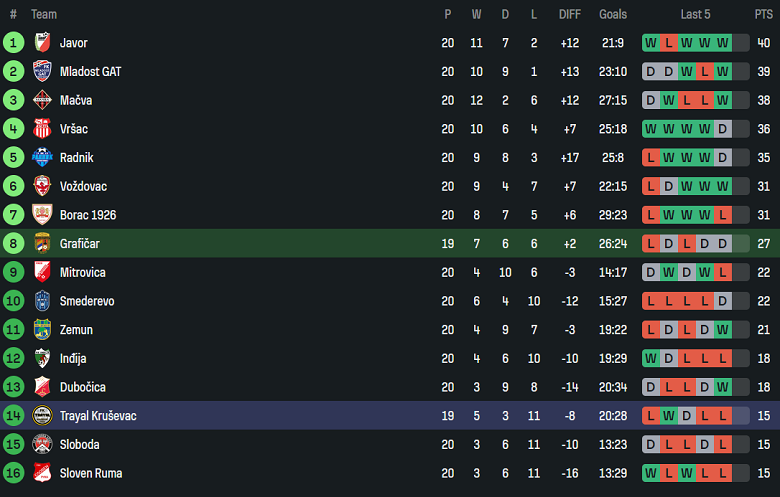Open the Borac 1926 team link
Screen dimensions: 780x497
point(88,215)
